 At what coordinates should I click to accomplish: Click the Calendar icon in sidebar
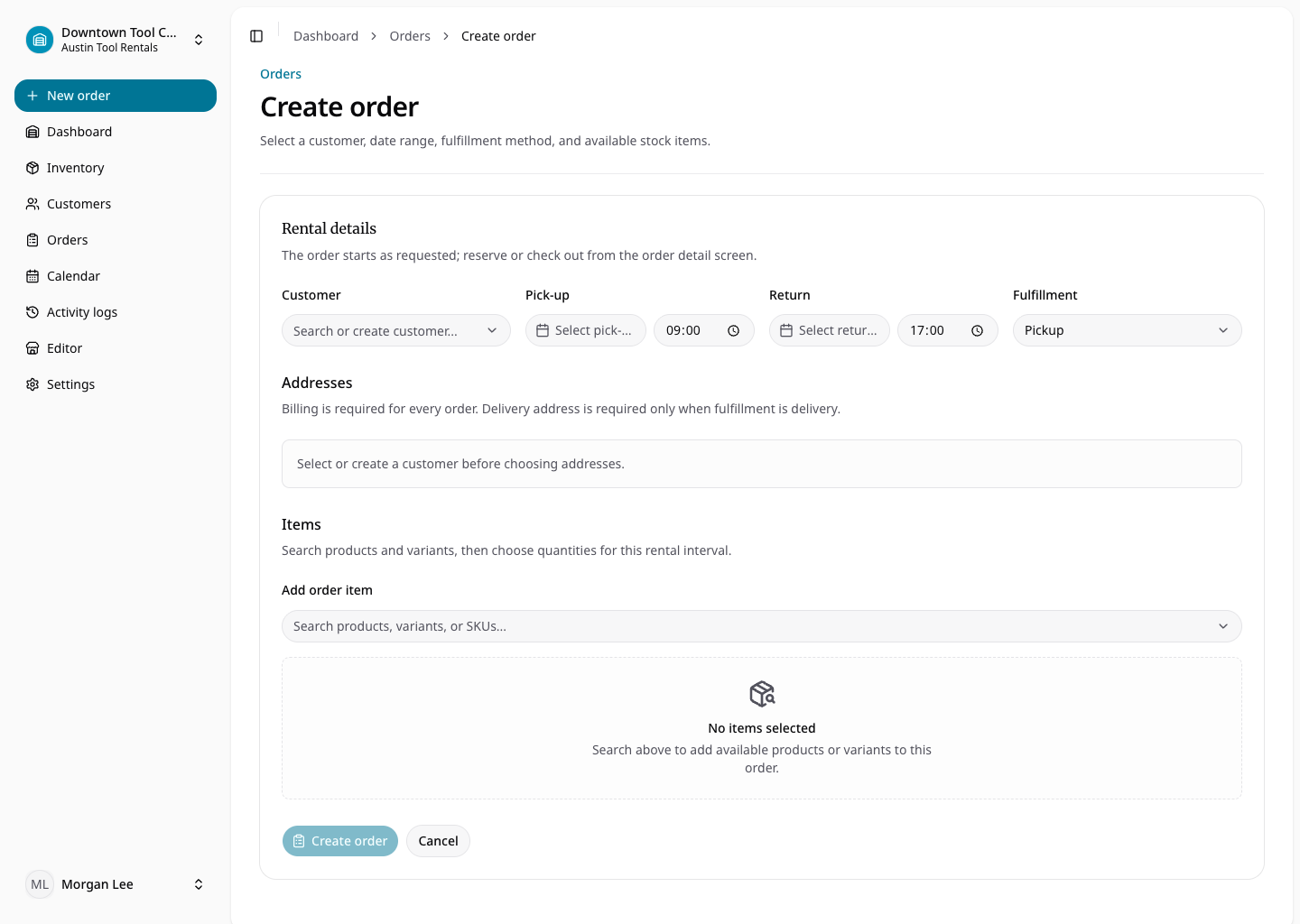(x=32, y=276)
